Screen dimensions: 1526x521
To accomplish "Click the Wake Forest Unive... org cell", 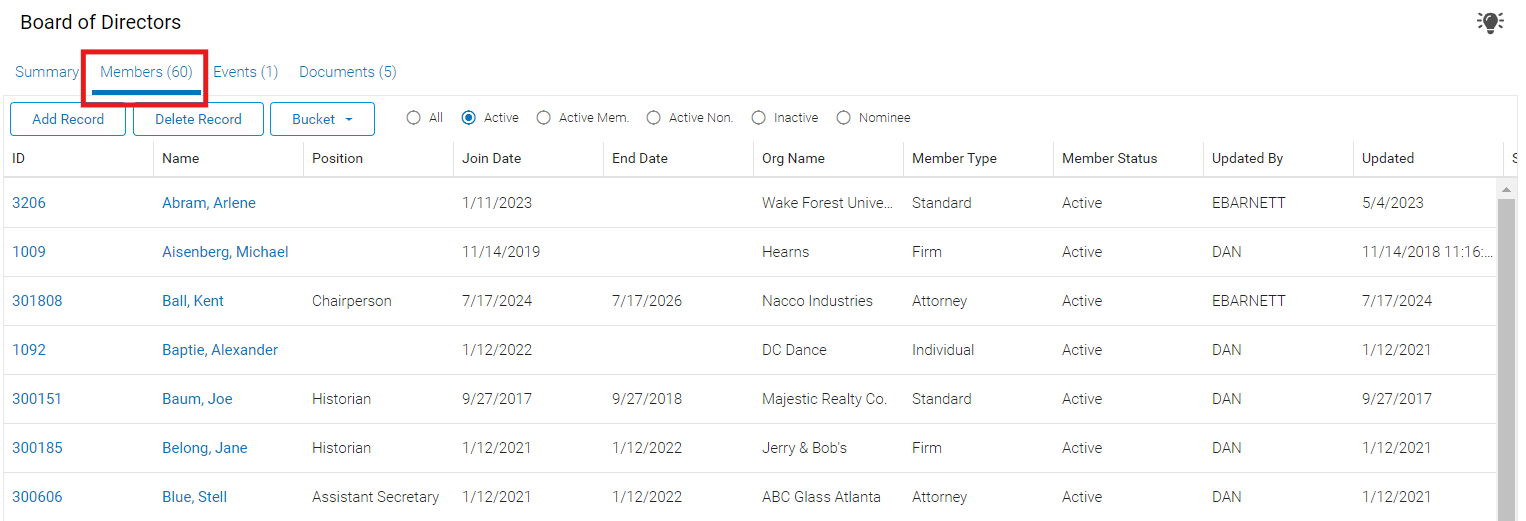I will [x=827, y=203].
